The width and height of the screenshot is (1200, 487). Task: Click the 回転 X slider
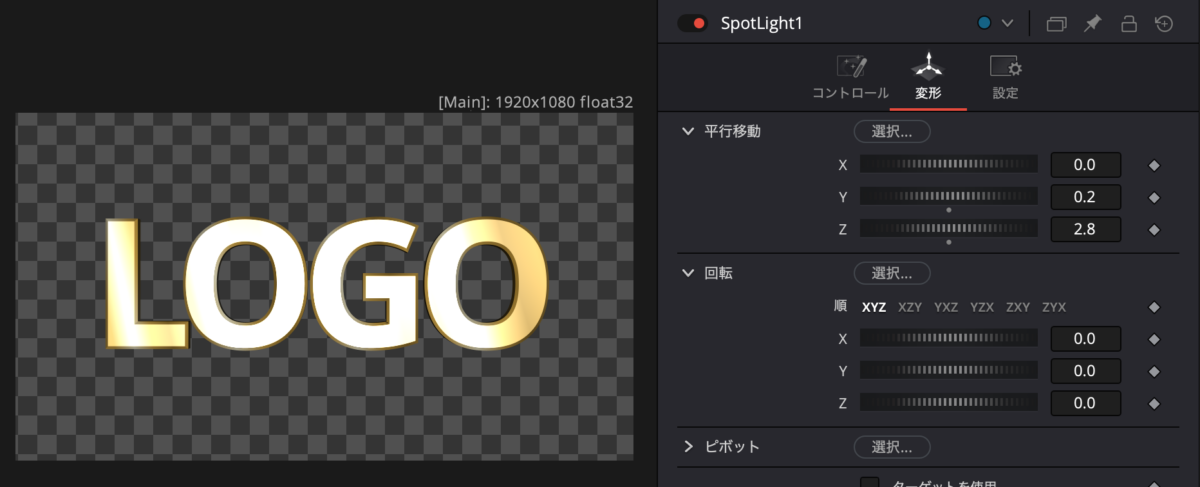[x=948, y=338]
